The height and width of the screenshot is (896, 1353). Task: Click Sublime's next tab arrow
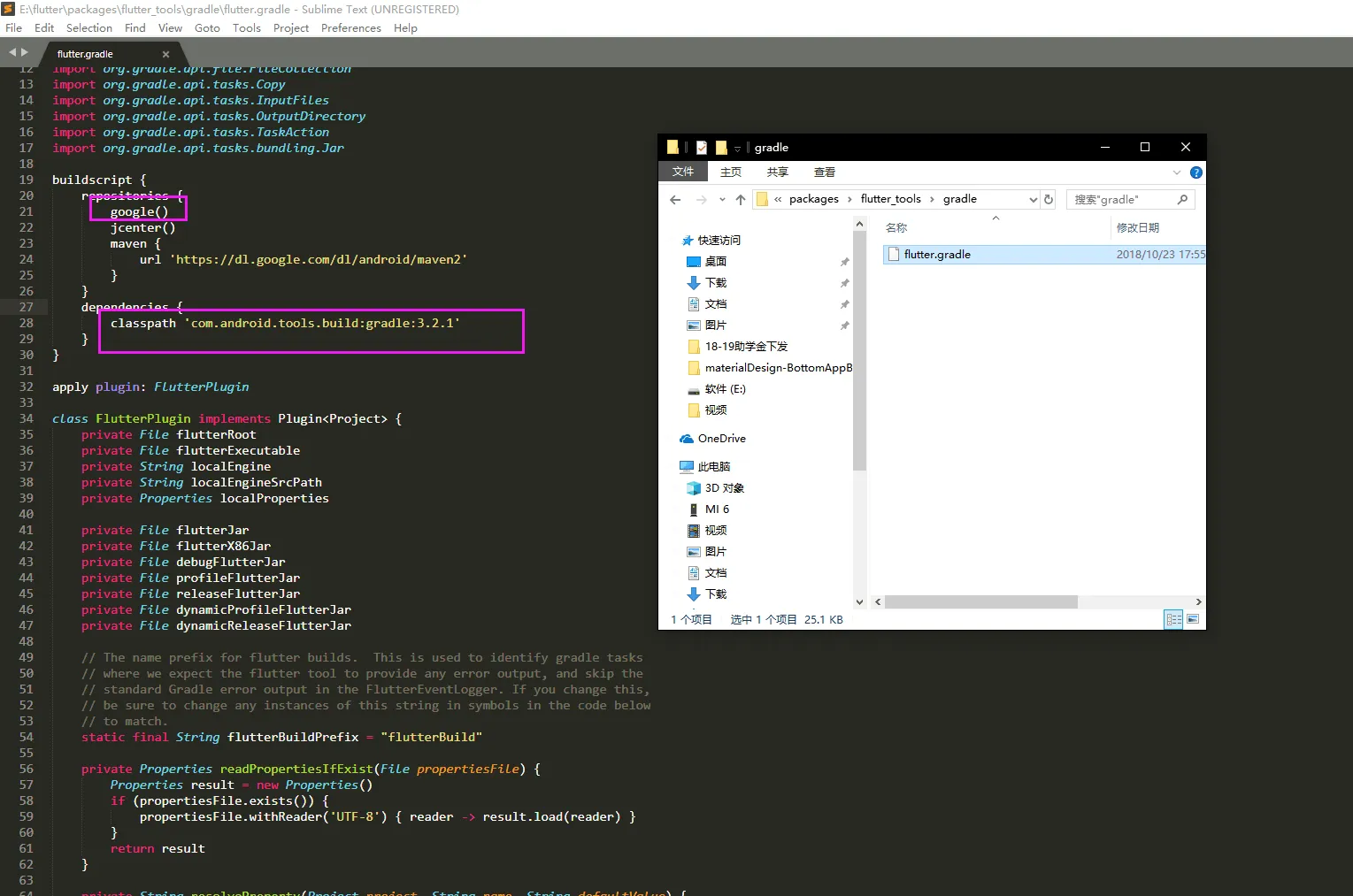pos(25,53)
